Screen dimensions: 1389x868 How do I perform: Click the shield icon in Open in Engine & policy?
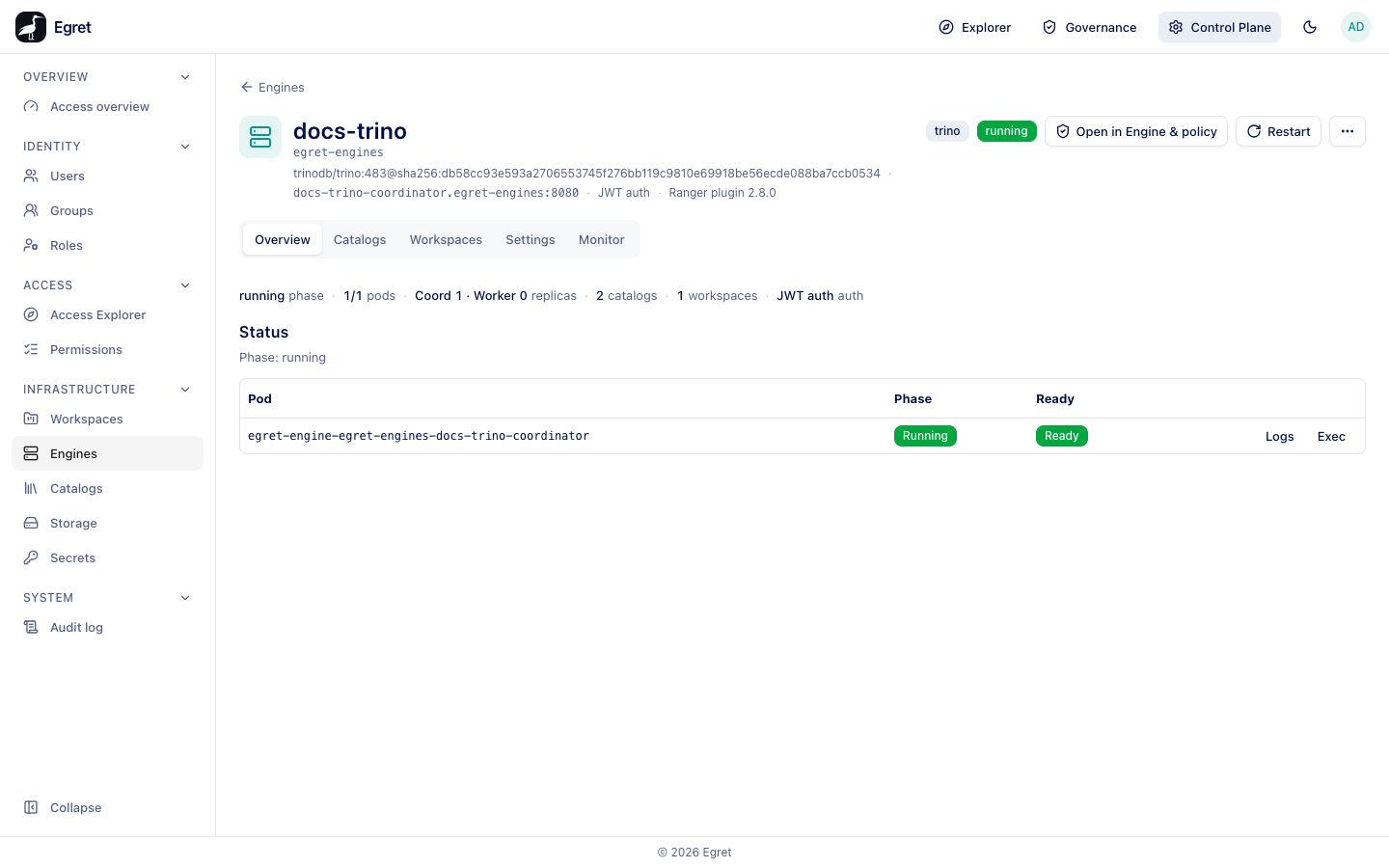pos(1063,132)
